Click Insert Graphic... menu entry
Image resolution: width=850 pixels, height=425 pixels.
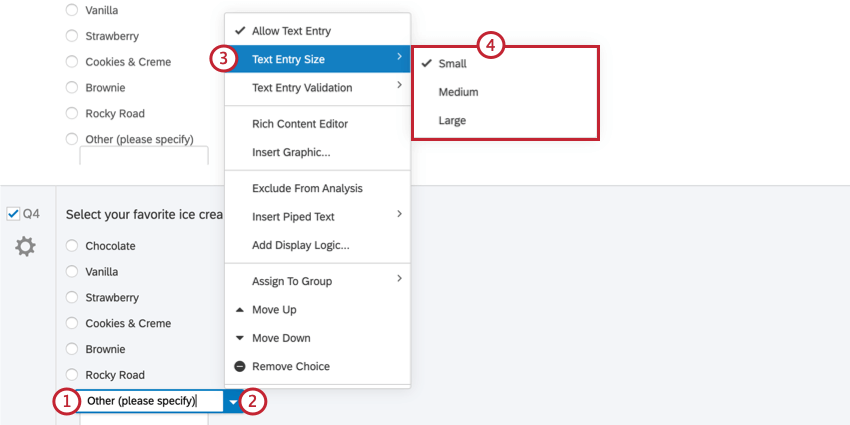pos(318,152)
